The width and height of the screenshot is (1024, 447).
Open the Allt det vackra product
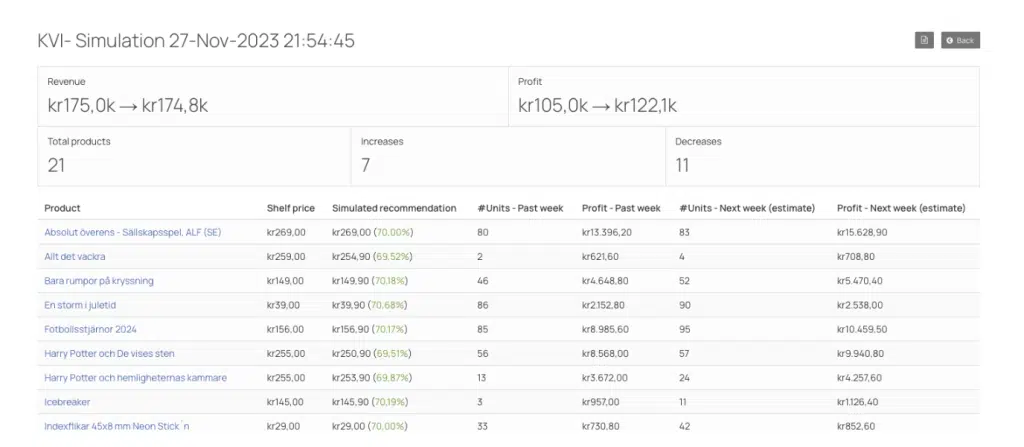[x=74, y=256]
